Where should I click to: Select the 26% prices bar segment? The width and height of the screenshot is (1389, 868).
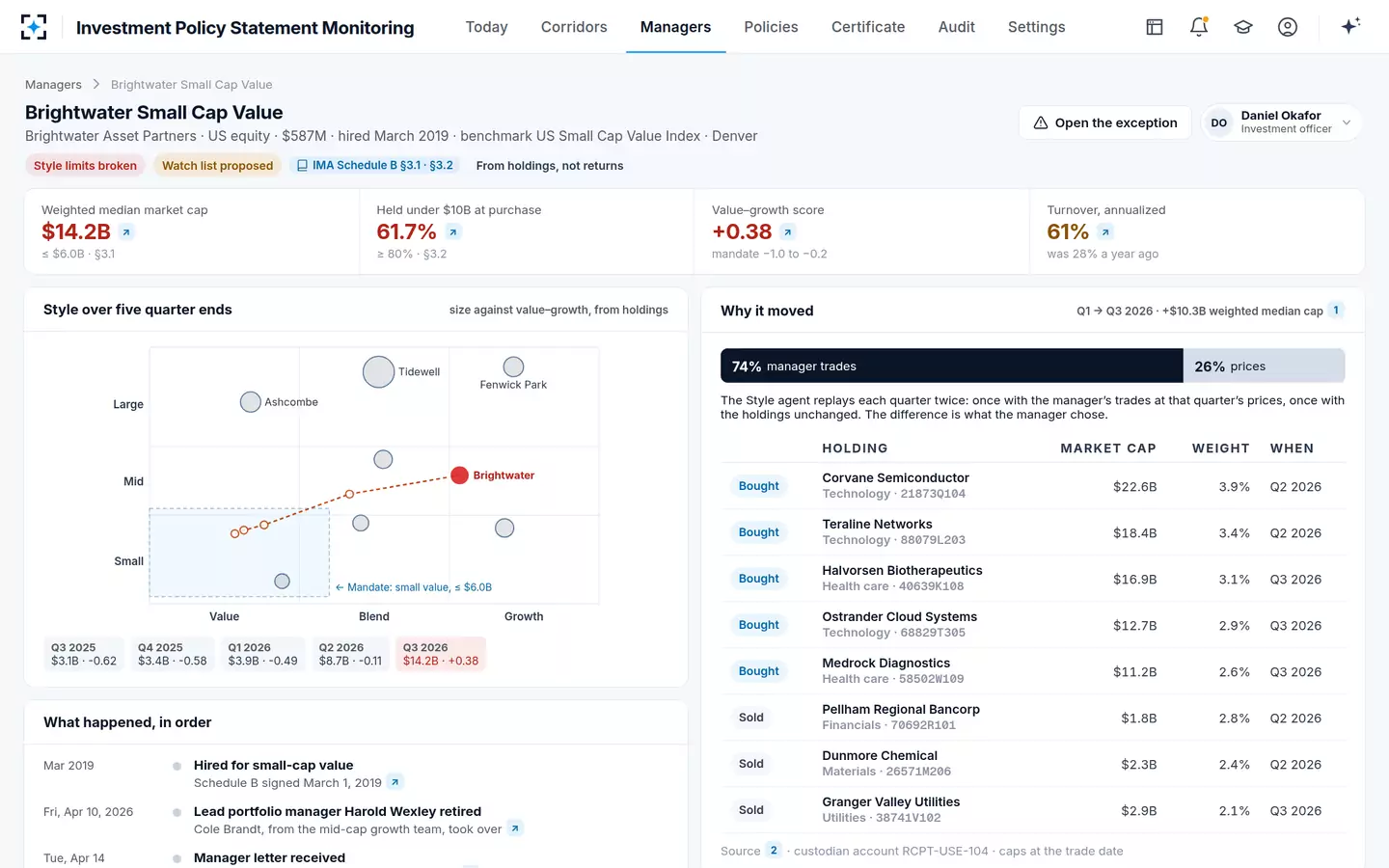click(1264, 366)
